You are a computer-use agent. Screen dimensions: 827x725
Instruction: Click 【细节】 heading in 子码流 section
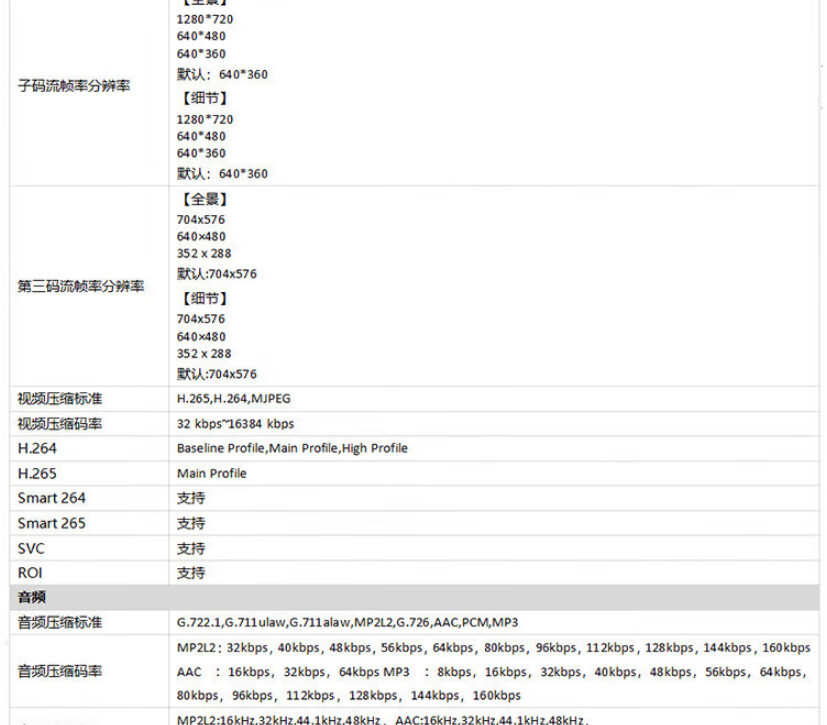click(x=204, y=98)
